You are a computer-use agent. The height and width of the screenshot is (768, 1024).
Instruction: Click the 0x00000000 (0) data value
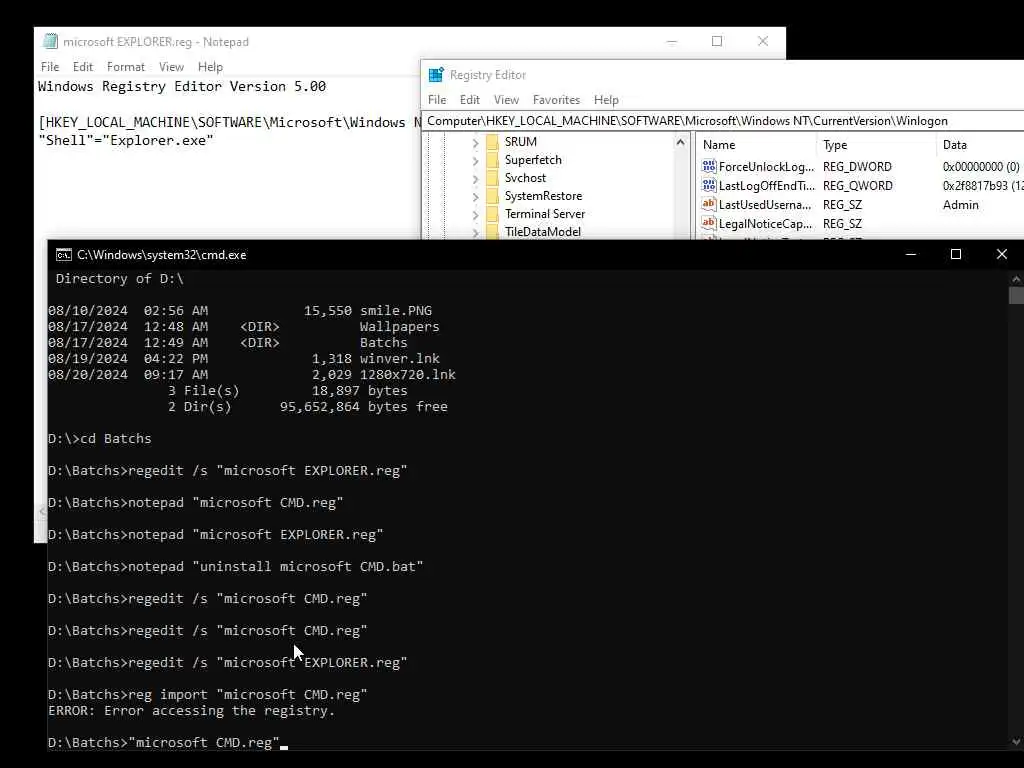coord(981,167)
